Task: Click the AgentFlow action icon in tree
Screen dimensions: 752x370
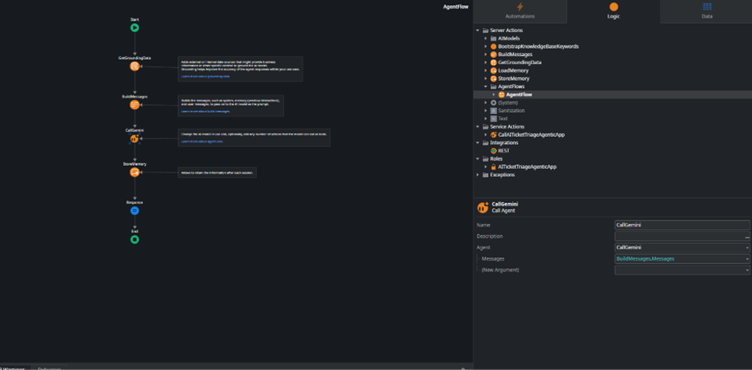Action: pyautogui.click(x=502, y=95)
